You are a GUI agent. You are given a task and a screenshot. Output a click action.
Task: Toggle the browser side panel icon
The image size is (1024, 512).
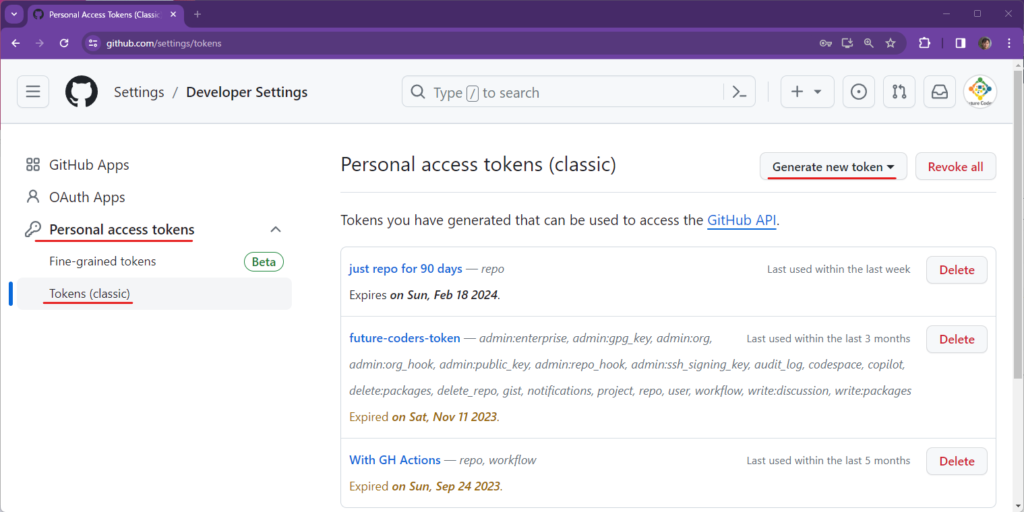coord(961,43)
